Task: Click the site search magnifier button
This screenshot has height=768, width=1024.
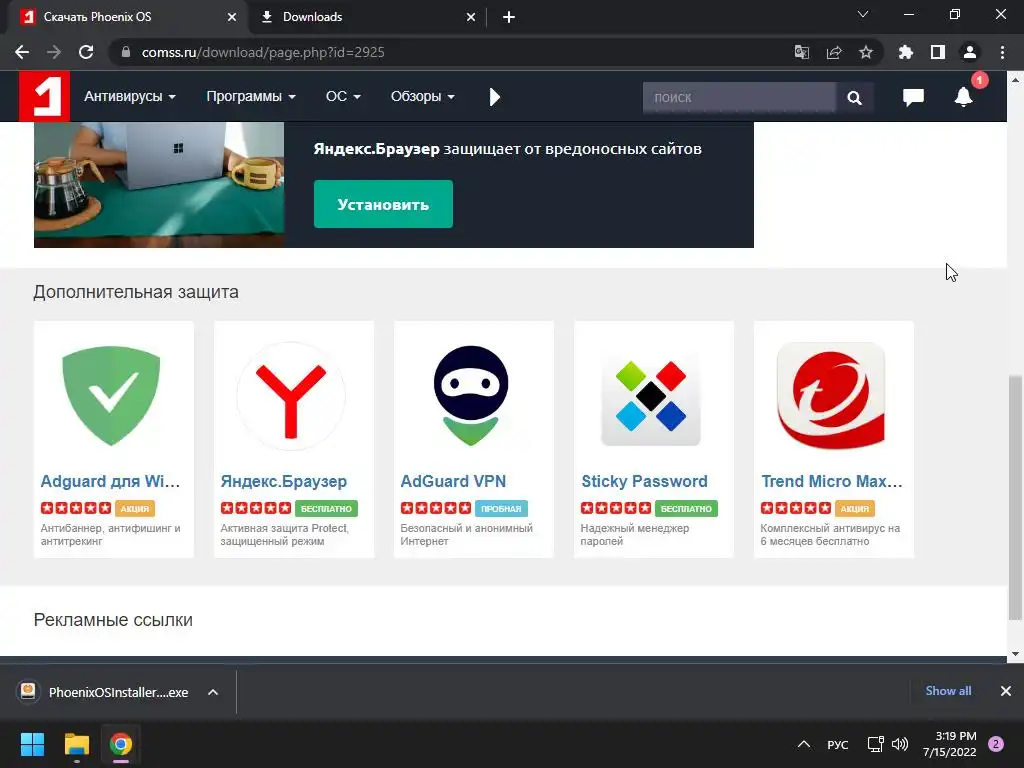Action: (x=854, y=98)
